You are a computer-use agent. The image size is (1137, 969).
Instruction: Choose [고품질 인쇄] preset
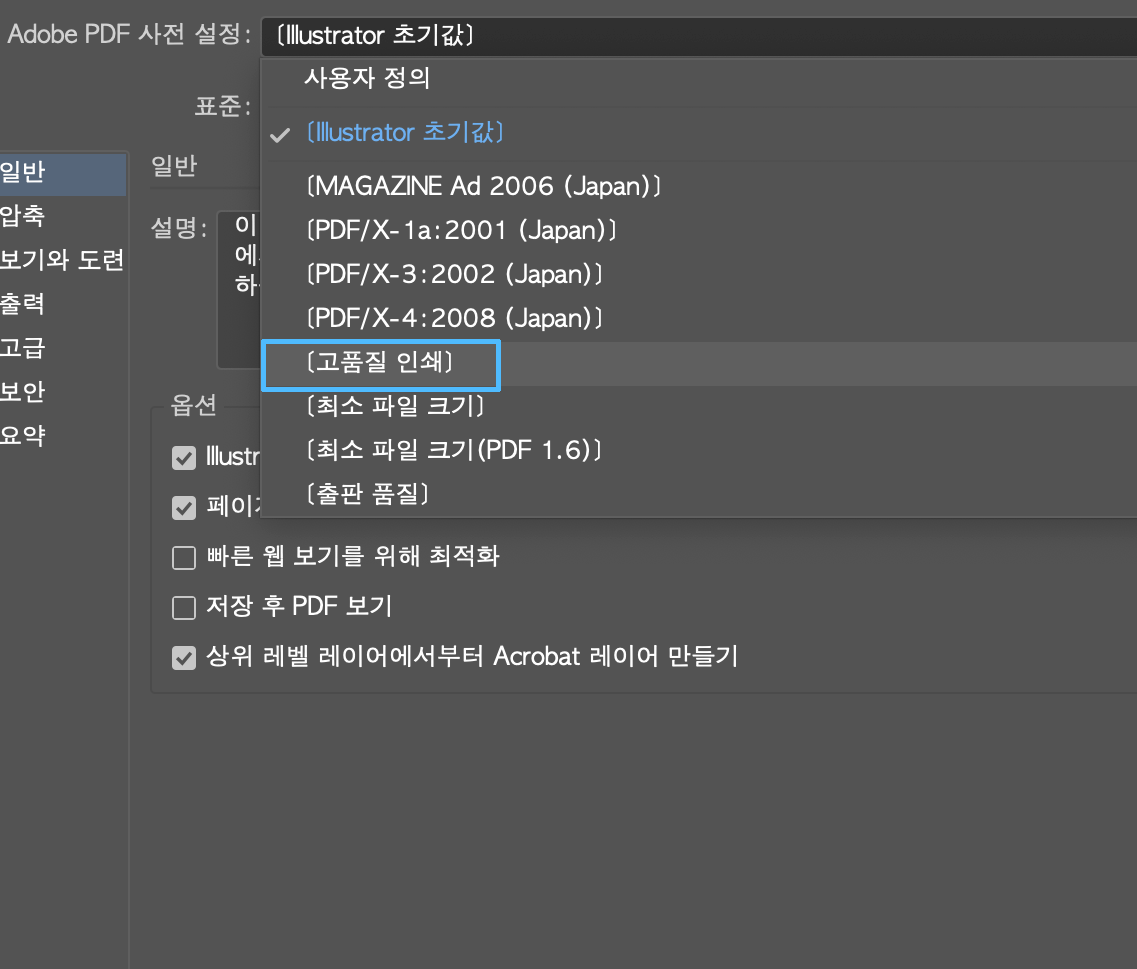coord(698,363)
